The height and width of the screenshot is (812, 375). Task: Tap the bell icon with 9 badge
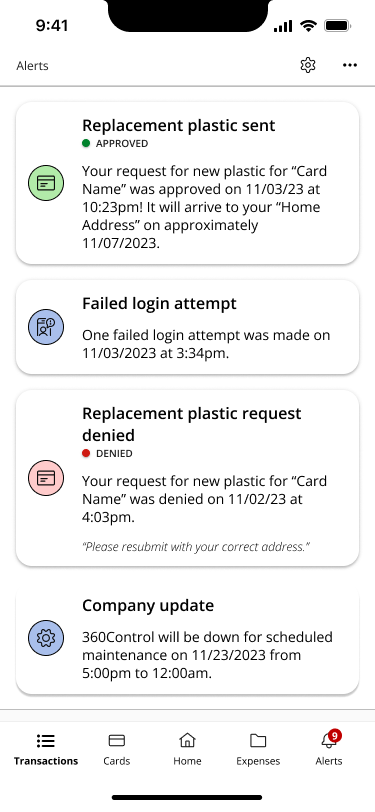(329, 740)
